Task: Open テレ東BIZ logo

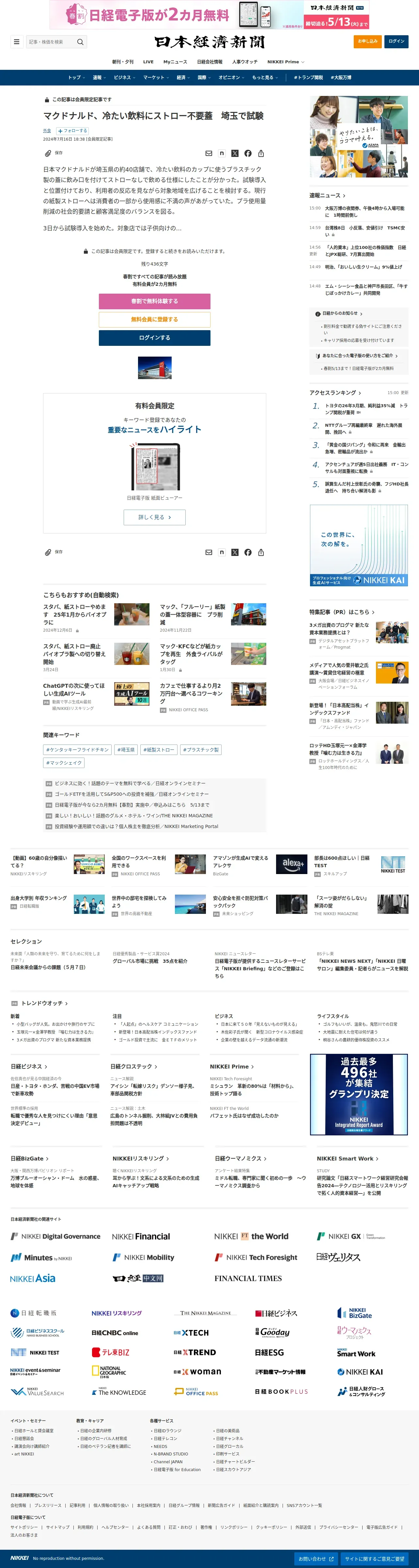Action: tap(110, 1352)
